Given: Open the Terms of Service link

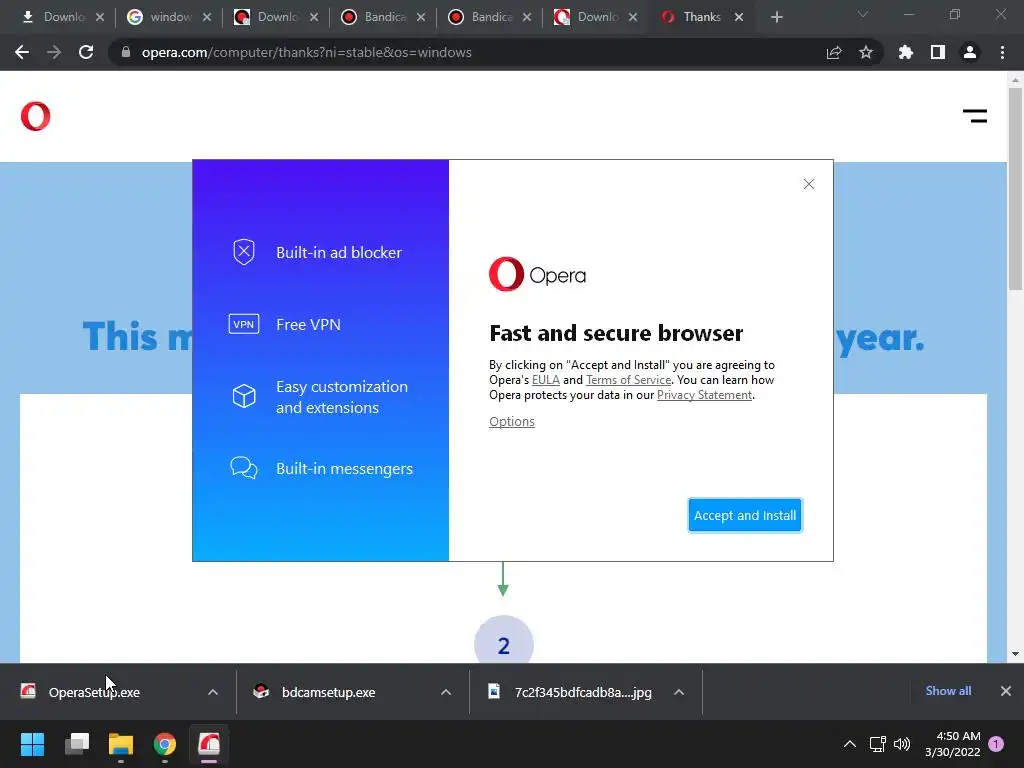Looking at the screenshot, I should (628, 379).
